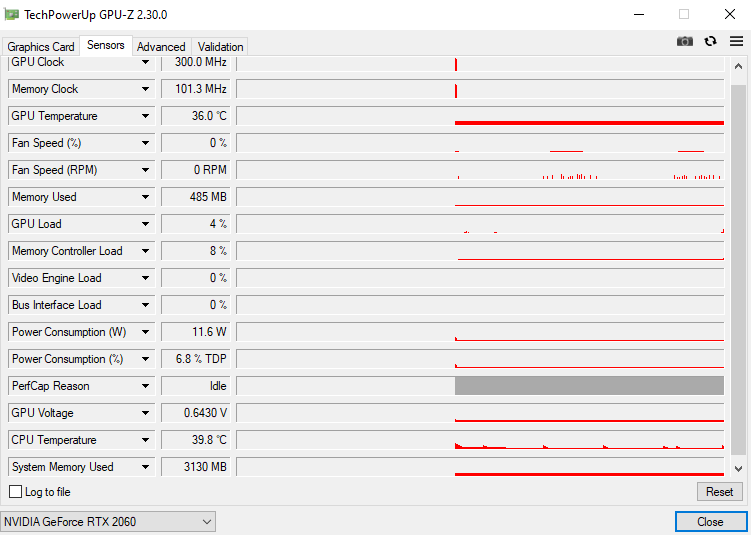Open the Advanced tab
This screenshot has width=751, height=535.
(161, 47)
